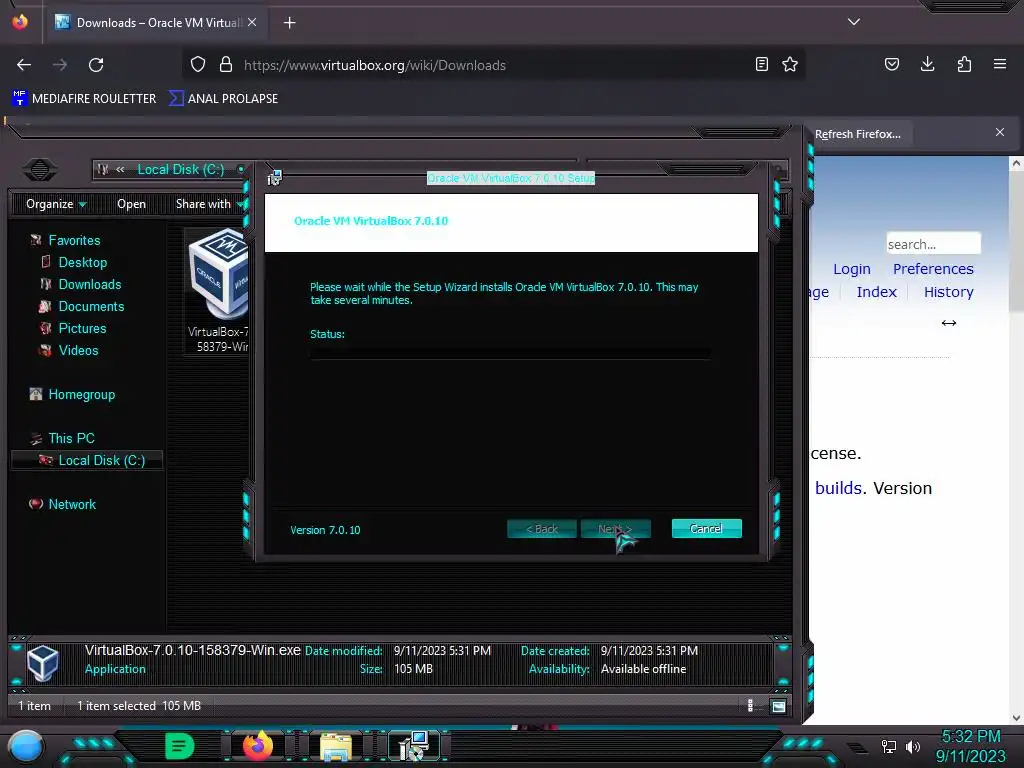
Task: Switch Explorer to details view
Action: click(750, 705)
